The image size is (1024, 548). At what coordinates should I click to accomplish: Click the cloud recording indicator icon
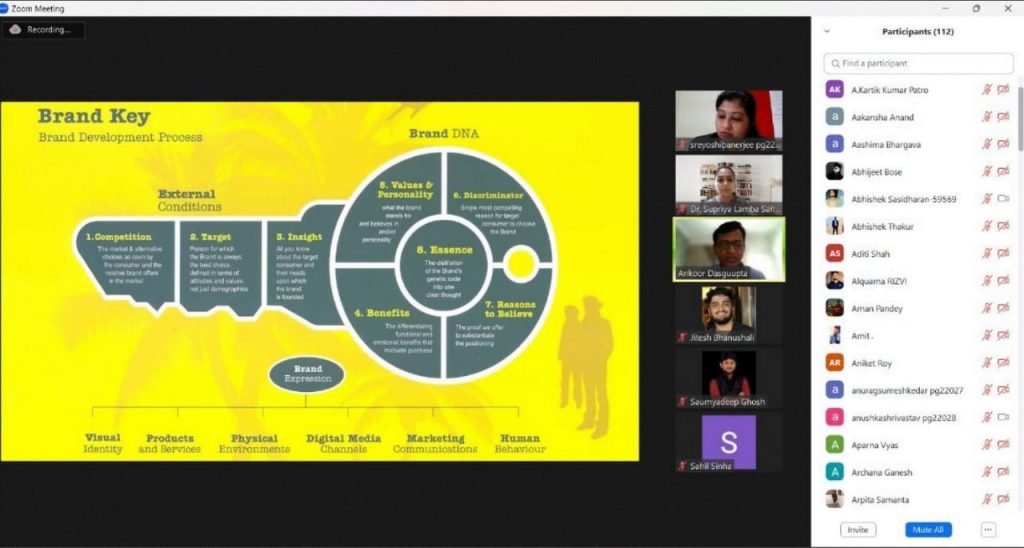(15, 29)
